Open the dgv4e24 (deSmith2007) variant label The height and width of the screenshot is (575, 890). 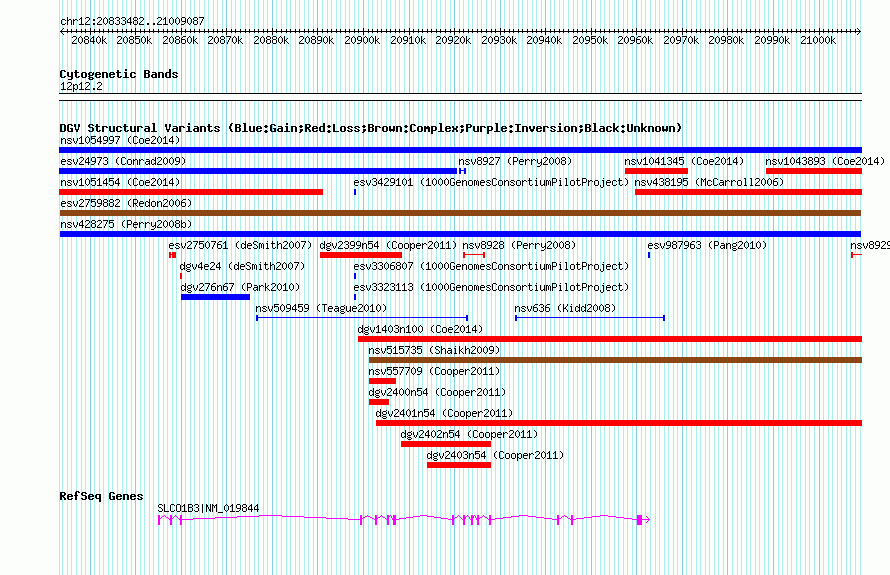[x=242, y=266]
